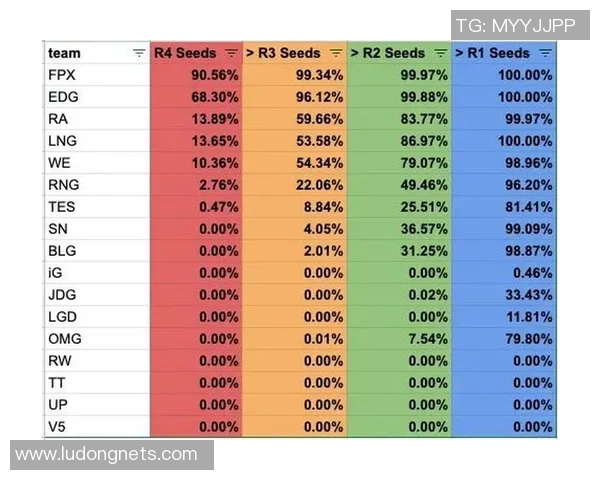Viewport: 600px width, 480px height.
Task: Select TES's 81.41% R1 cell
Action: coord(504,207)
